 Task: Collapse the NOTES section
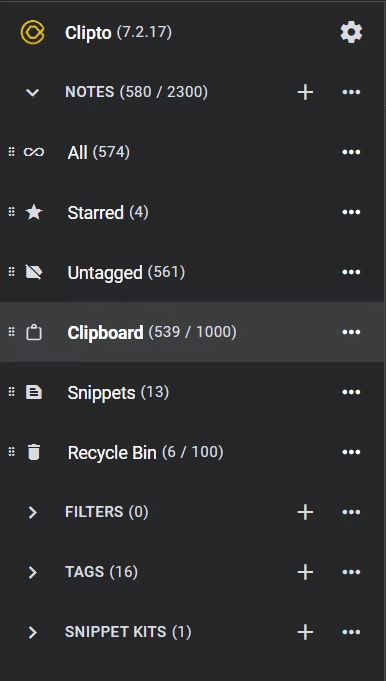33,92
